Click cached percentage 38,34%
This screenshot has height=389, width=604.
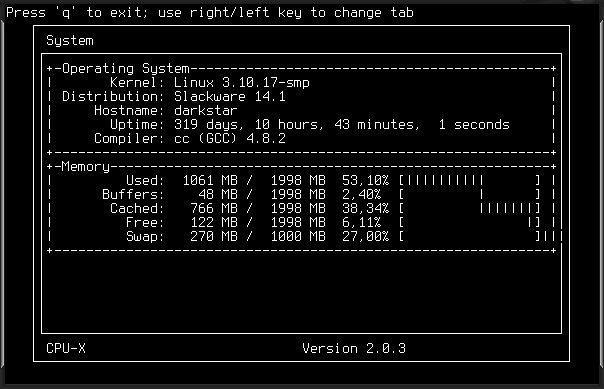coord(365,208)
